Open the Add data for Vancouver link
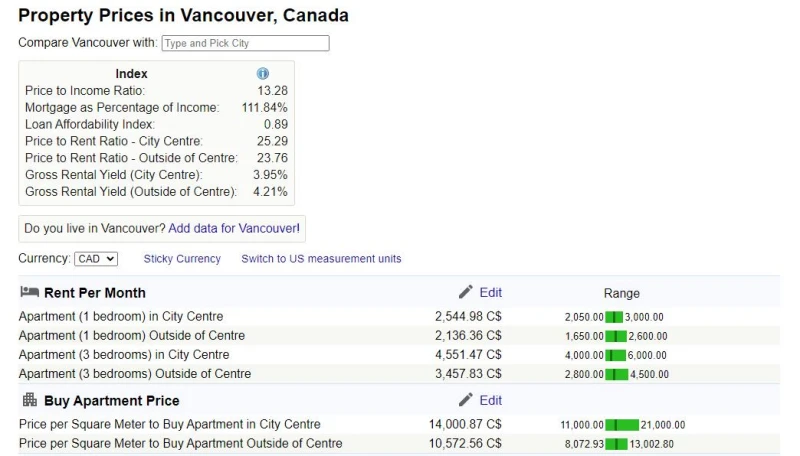Viewport: 800px width, 456px height. (234, 228)
